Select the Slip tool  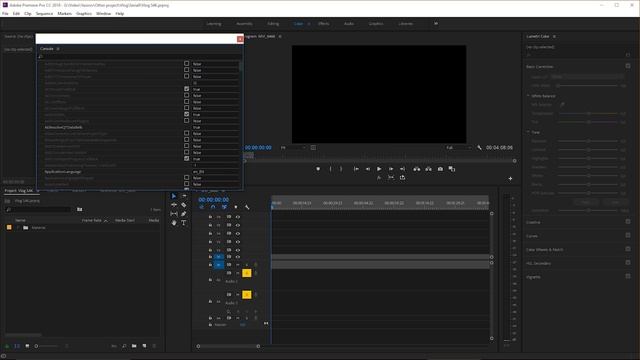coord(174,214)
